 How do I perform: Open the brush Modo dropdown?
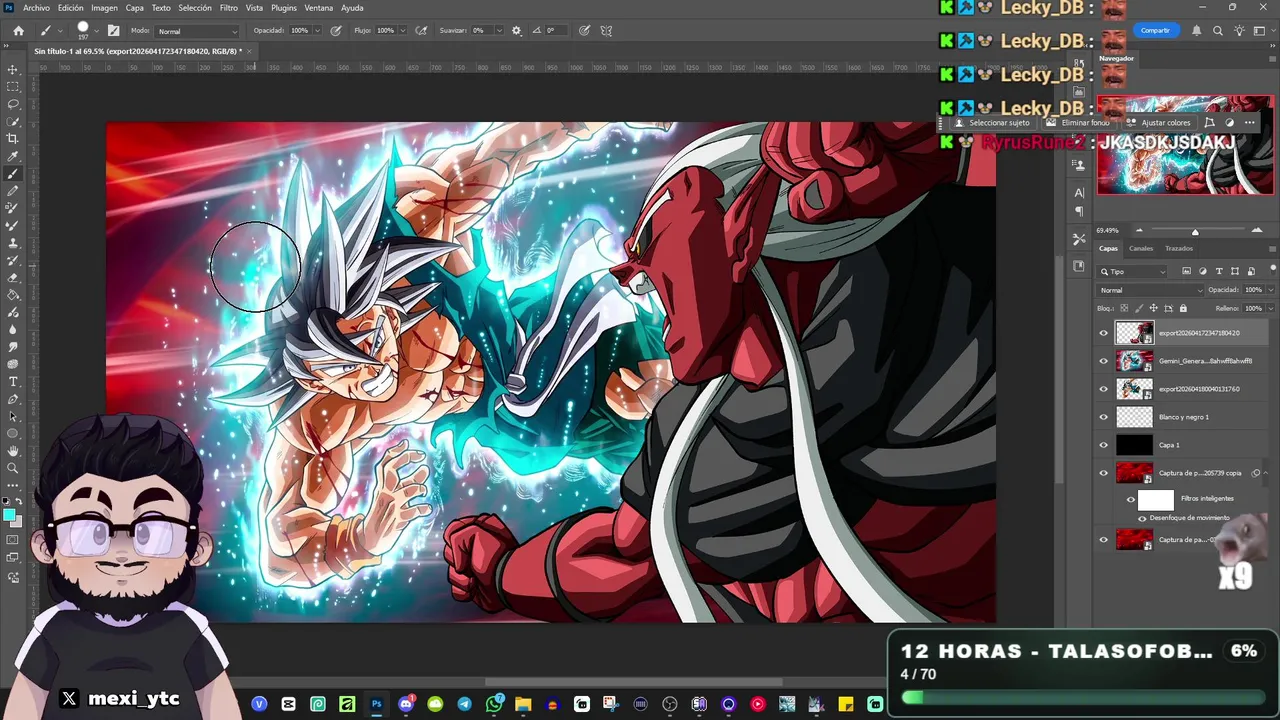tap(197, 31)
